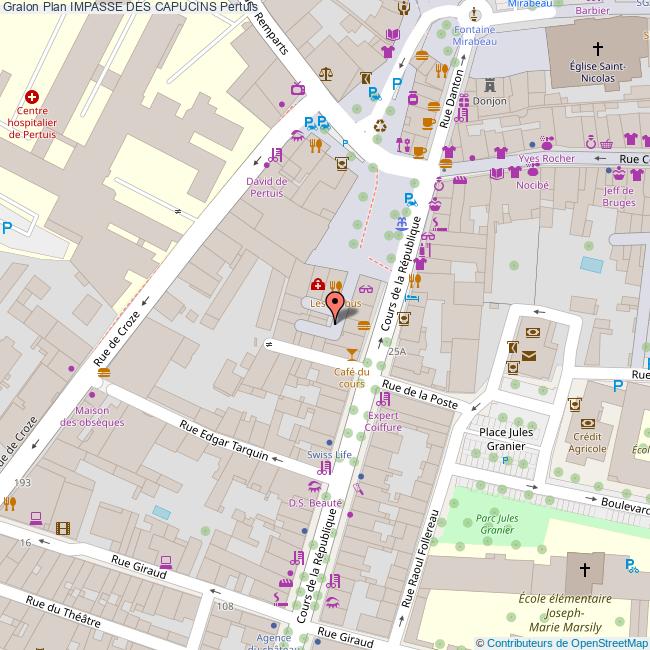650x650 pixels.
Task: Click the Maison des obsèques label
Action: tap(92, 416)
